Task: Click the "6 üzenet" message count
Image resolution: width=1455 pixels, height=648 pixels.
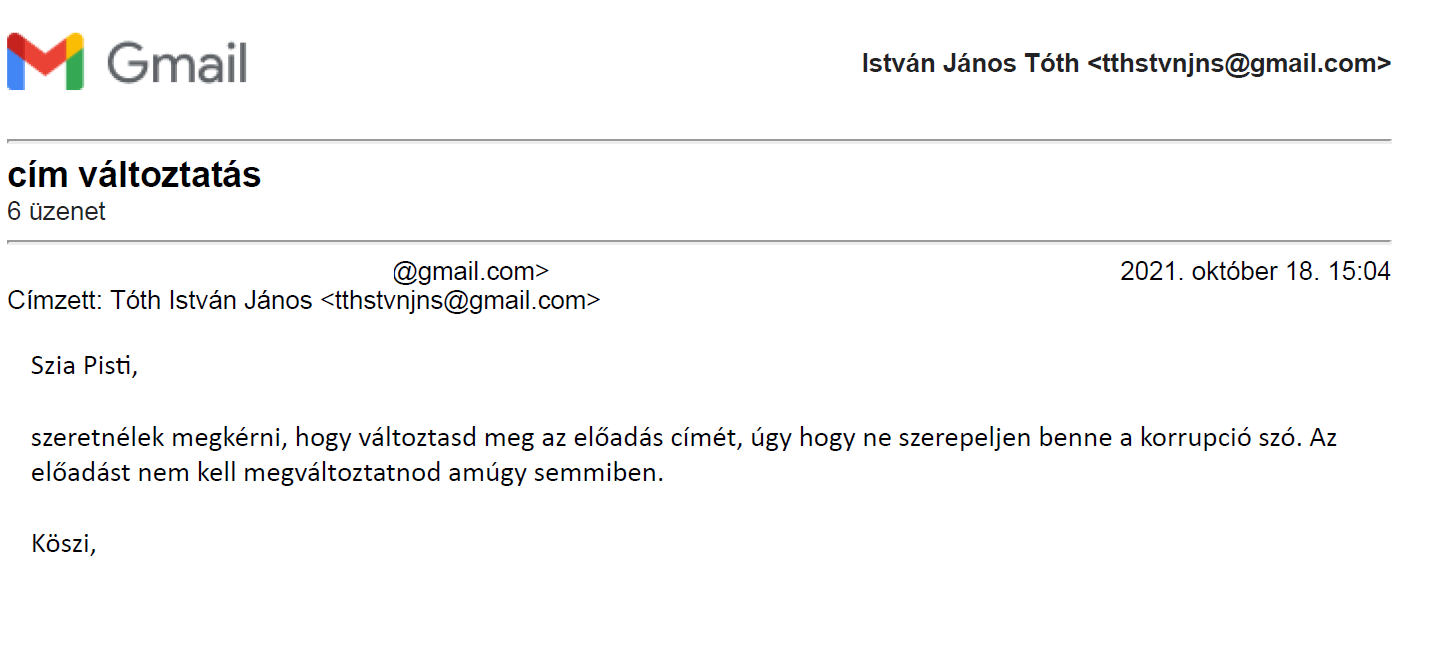Action: point(56,212)
